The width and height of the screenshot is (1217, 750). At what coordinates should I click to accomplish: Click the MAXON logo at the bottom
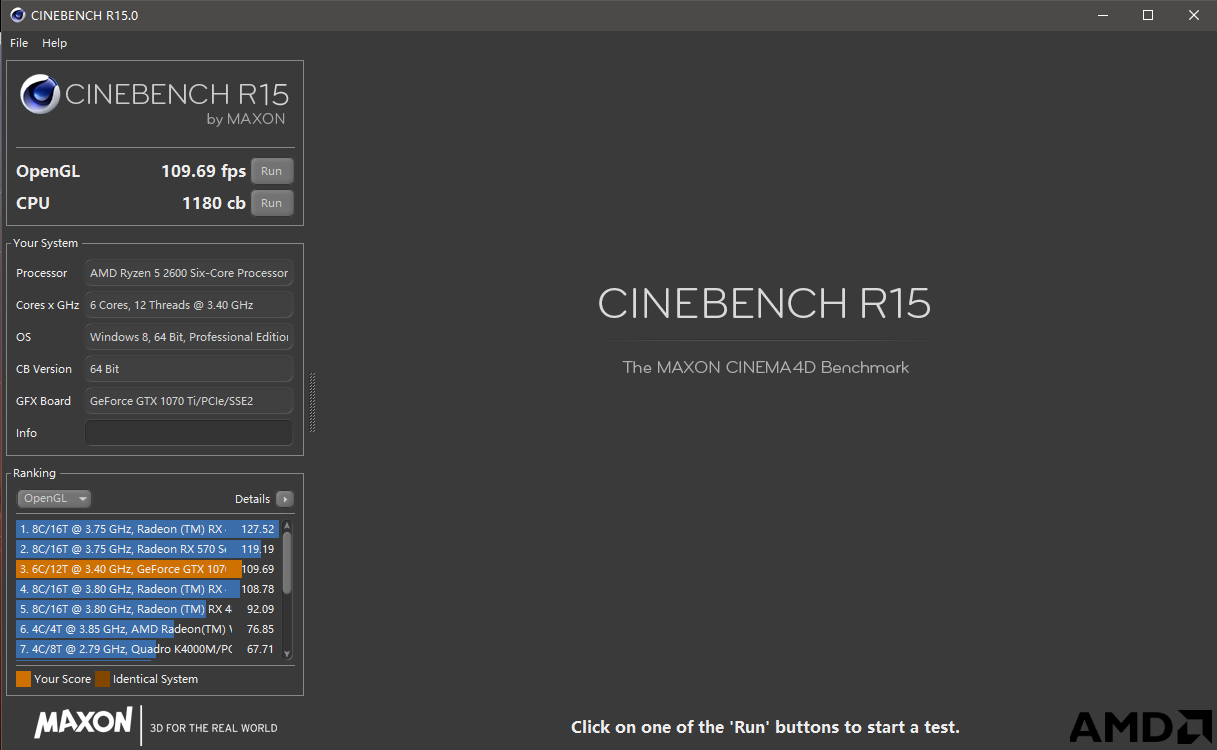(83, 723)
